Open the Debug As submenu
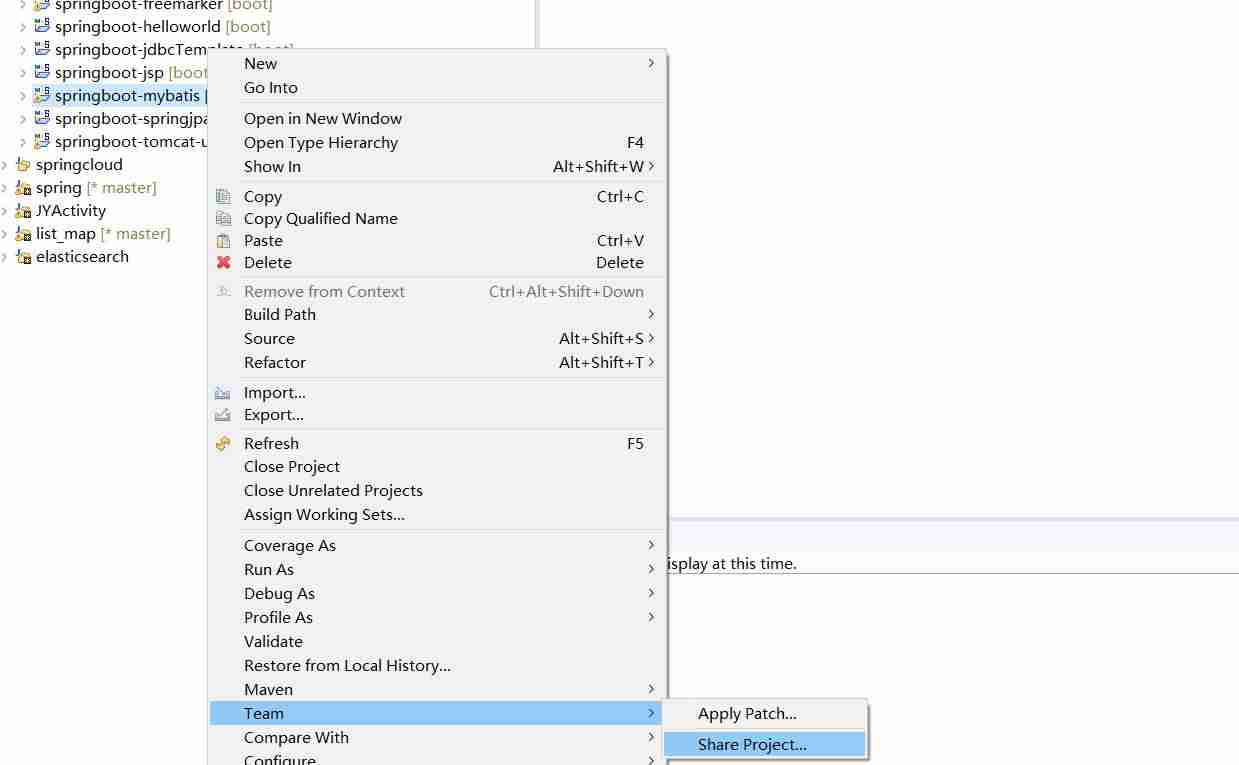 click(438, 593)
